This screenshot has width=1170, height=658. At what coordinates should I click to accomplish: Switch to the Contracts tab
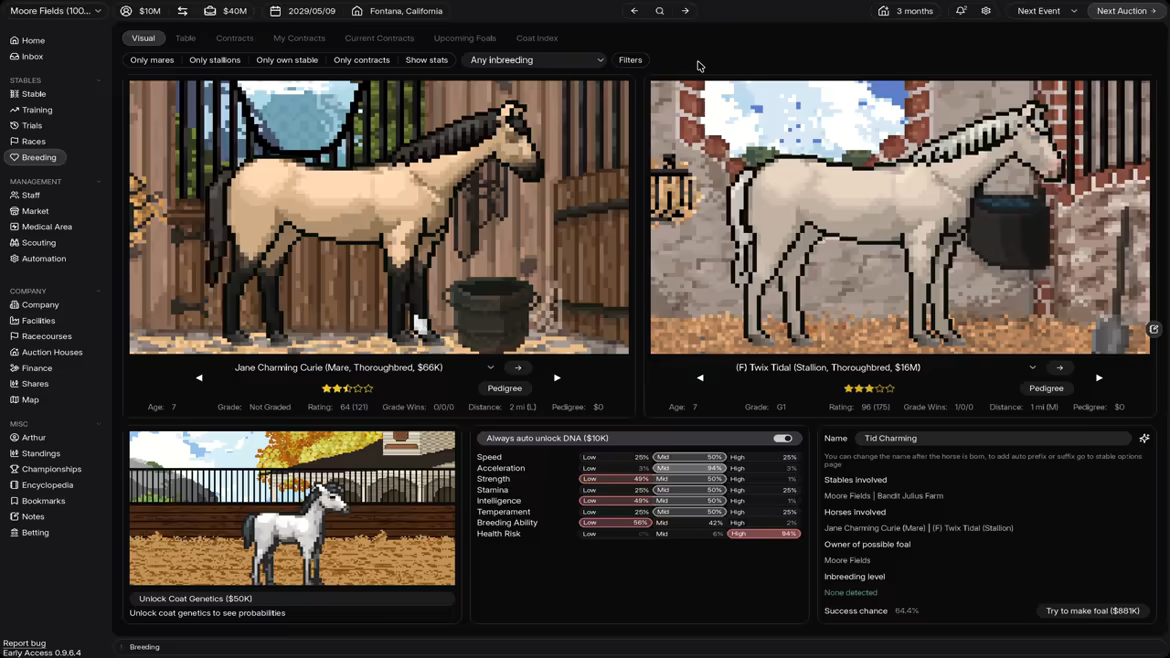(234, 38)
